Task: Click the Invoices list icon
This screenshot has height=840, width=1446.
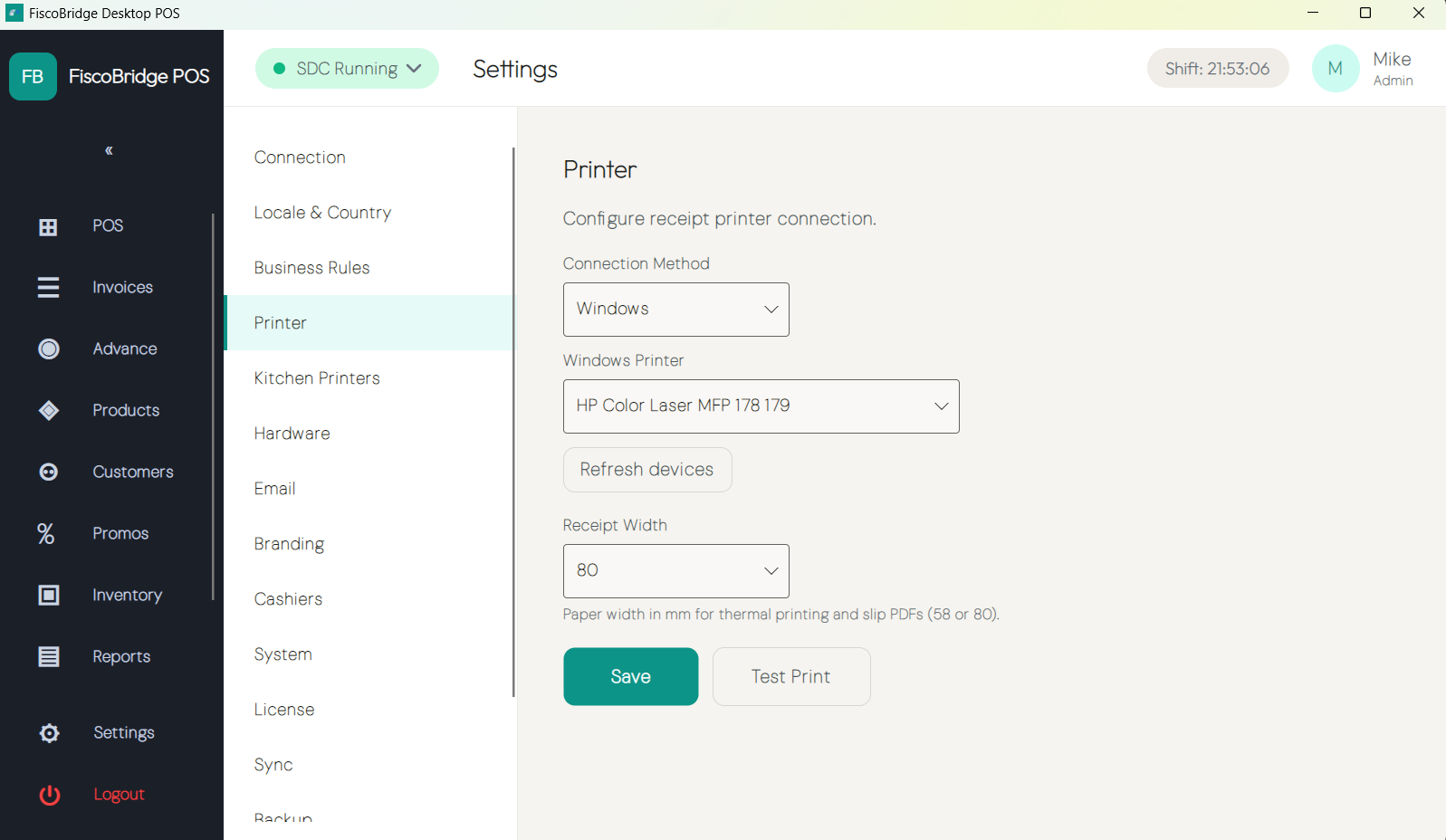Action: (x=48, y=287)
